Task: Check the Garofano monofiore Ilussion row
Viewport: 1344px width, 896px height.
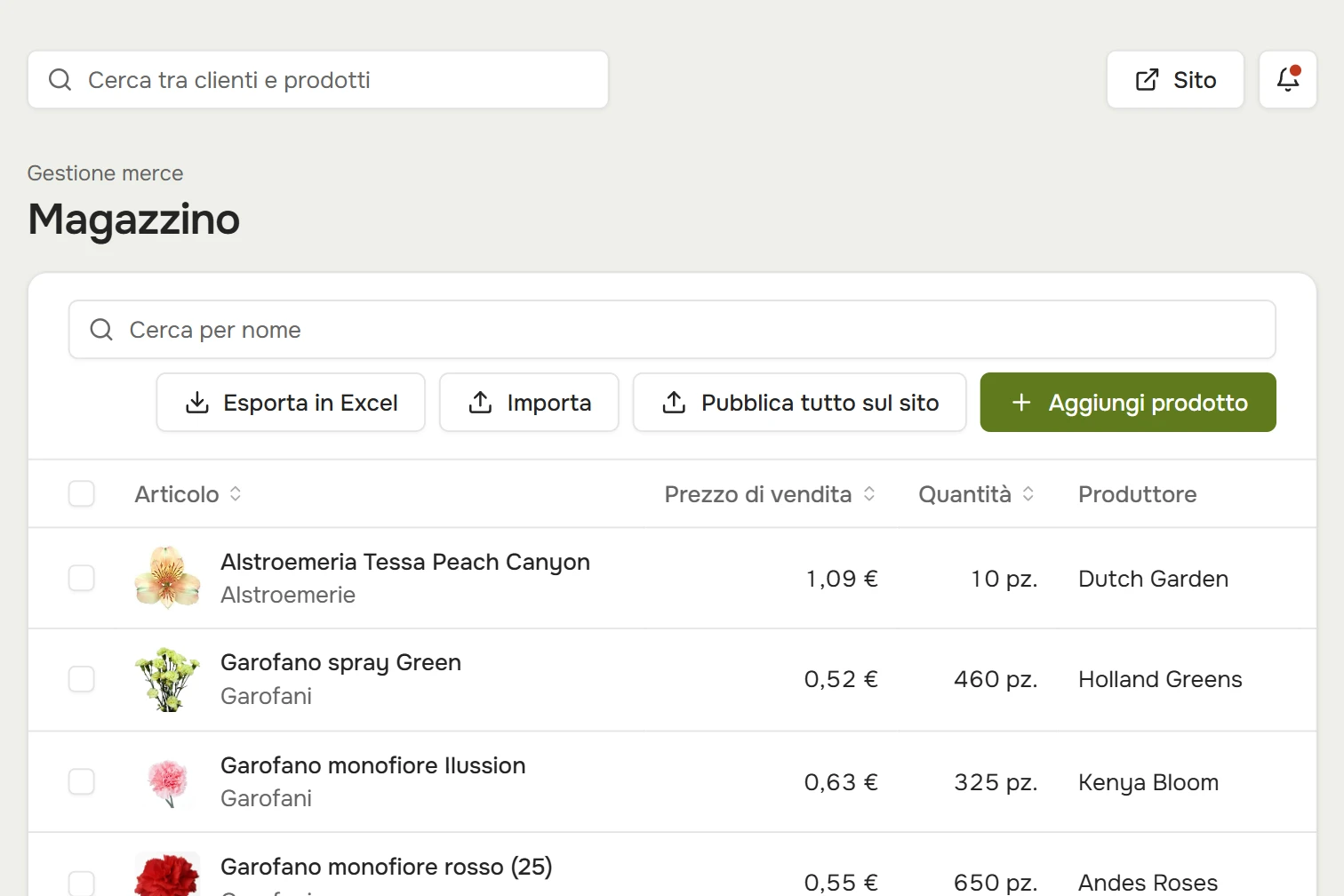Action: coord(82,781)
